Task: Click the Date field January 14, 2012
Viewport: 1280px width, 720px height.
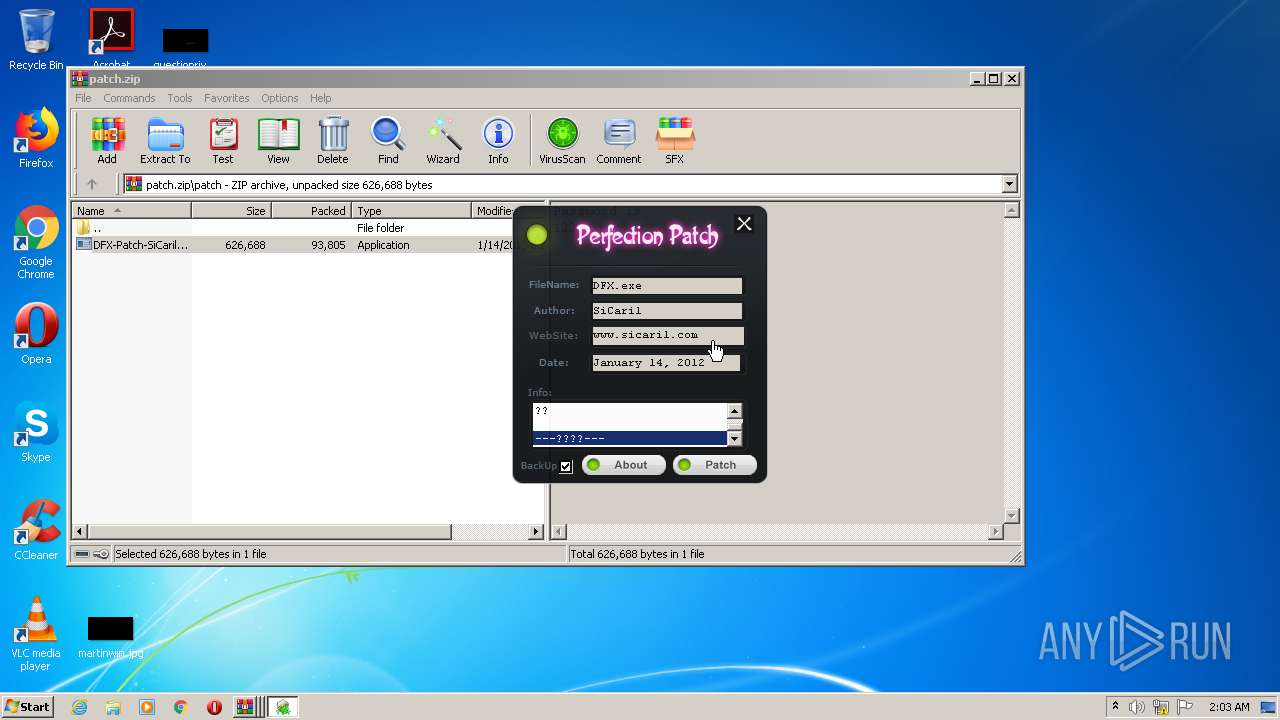Action: [x=666, y=363]
